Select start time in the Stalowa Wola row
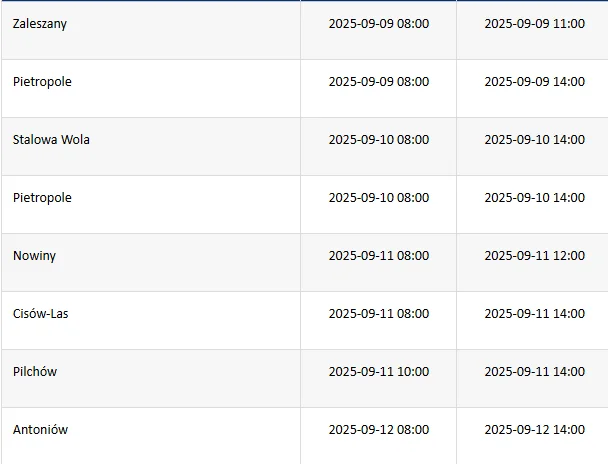Screen dimensions: 608x464 378,140
